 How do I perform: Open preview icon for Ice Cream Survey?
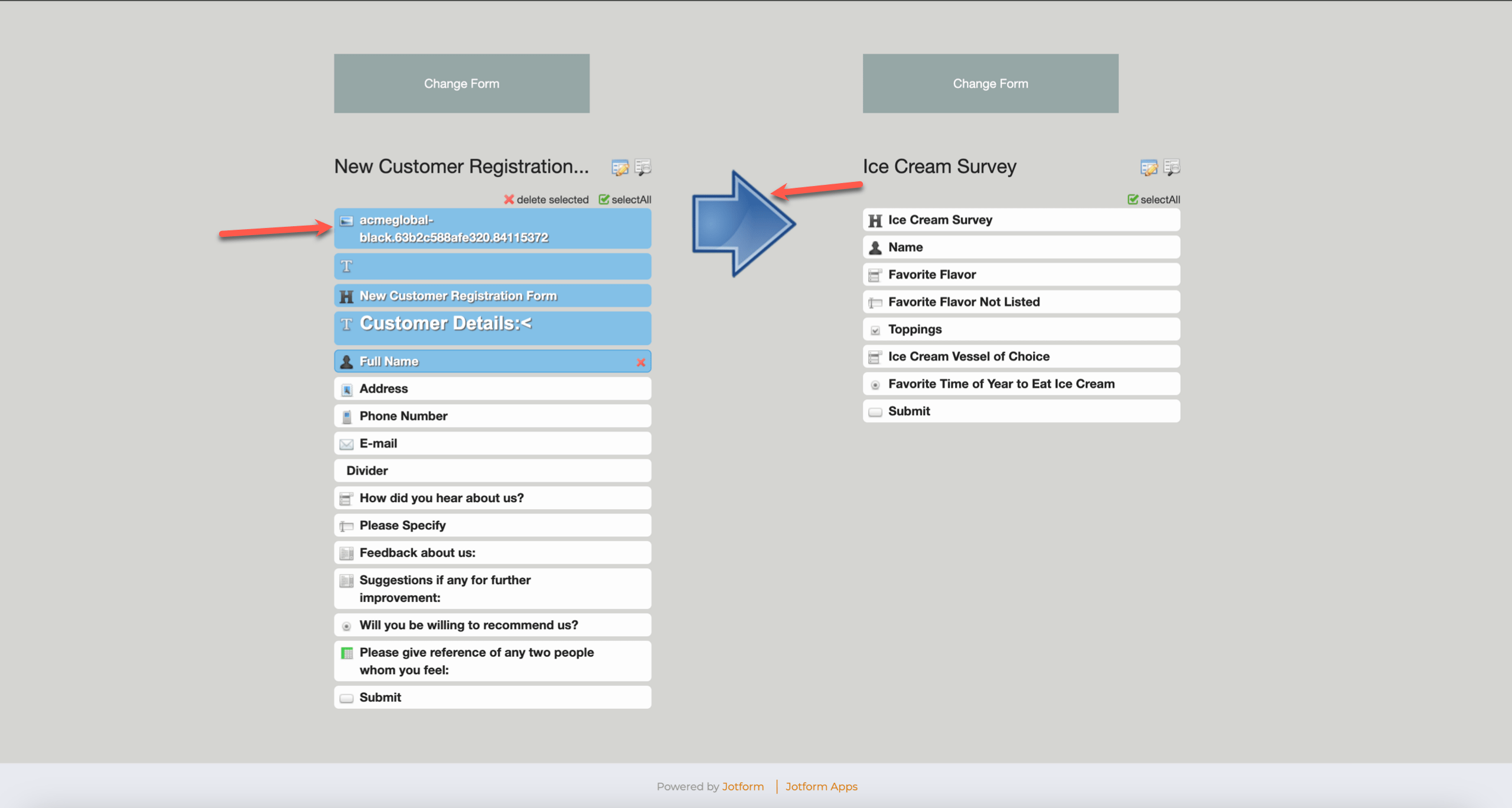tap(1171, 167)
